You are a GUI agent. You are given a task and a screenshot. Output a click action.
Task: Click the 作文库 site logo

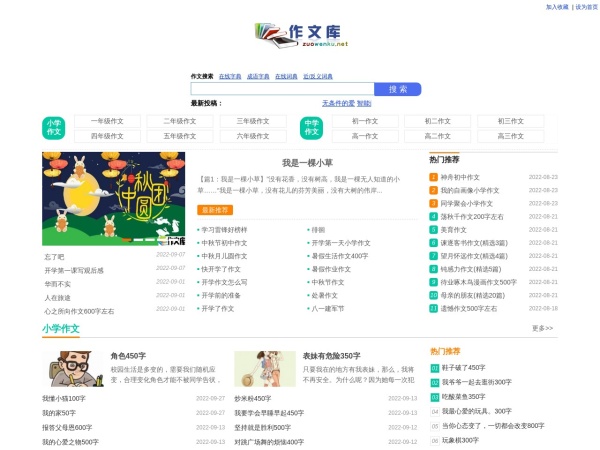302,35
